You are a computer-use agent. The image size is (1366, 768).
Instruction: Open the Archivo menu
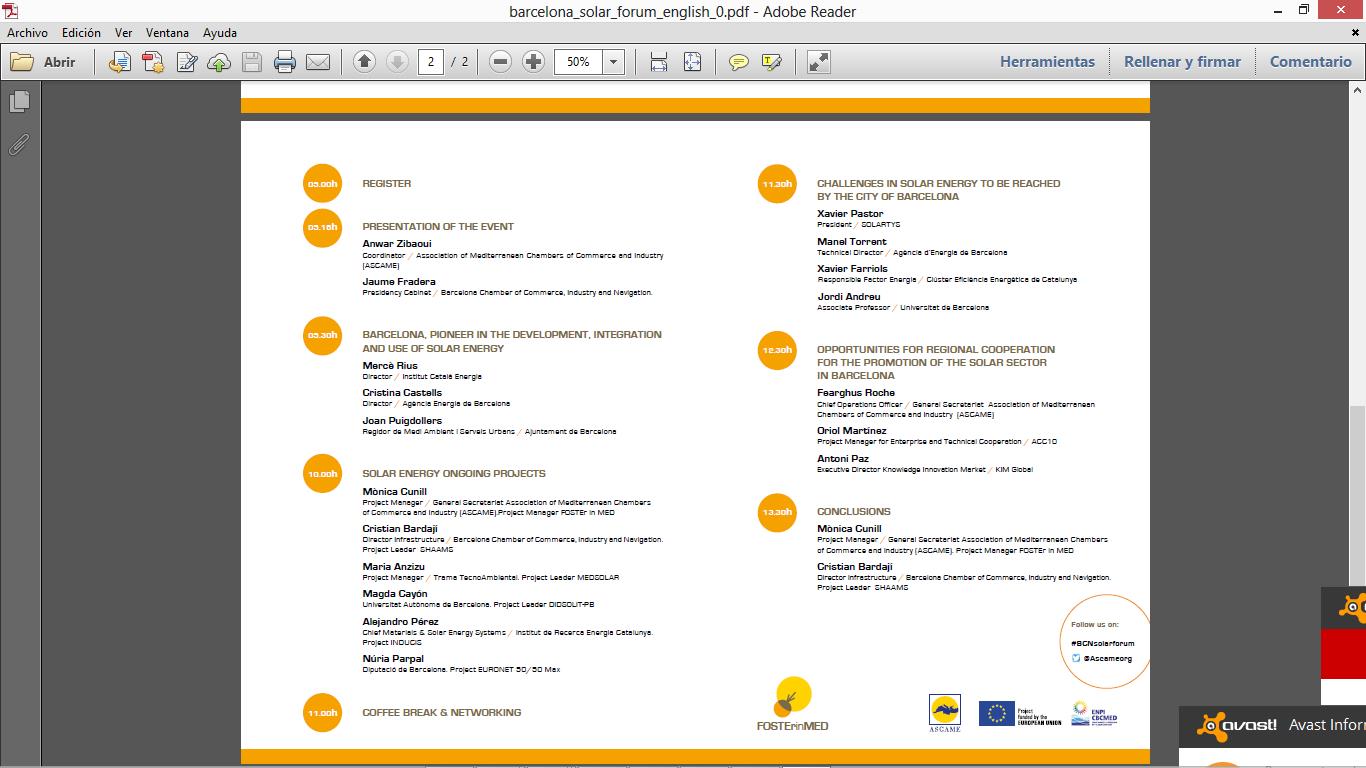point(27,33)
